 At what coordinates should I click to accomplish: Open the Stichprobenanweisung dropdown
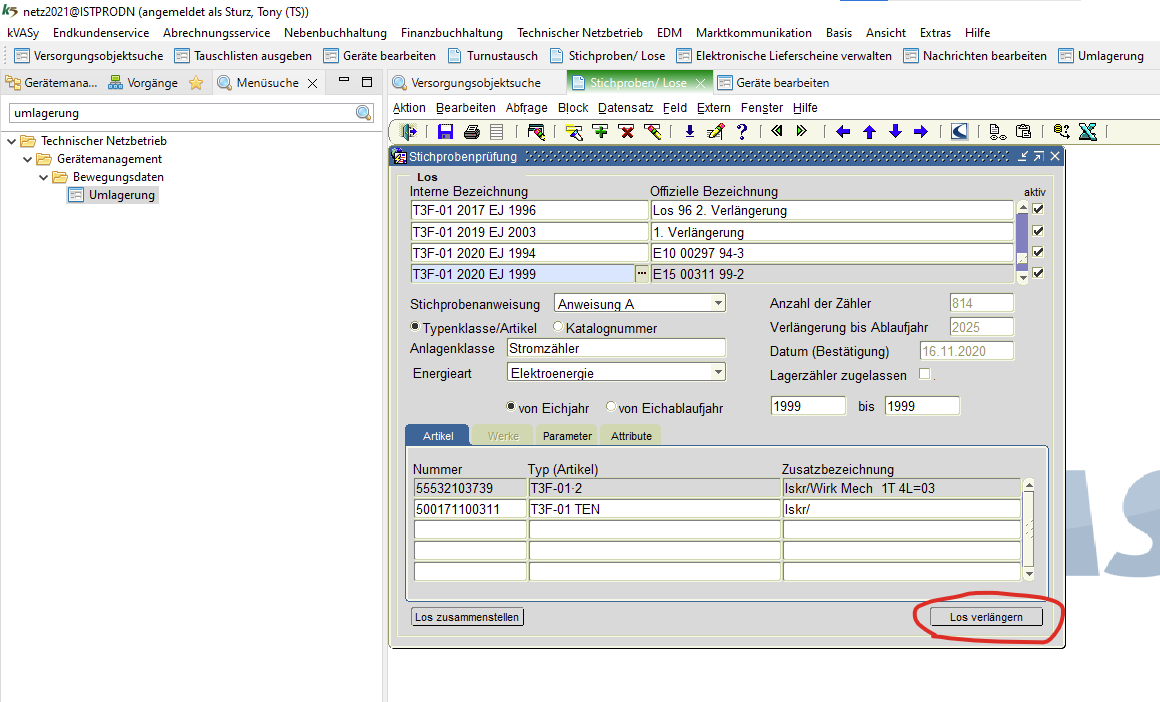718,304
